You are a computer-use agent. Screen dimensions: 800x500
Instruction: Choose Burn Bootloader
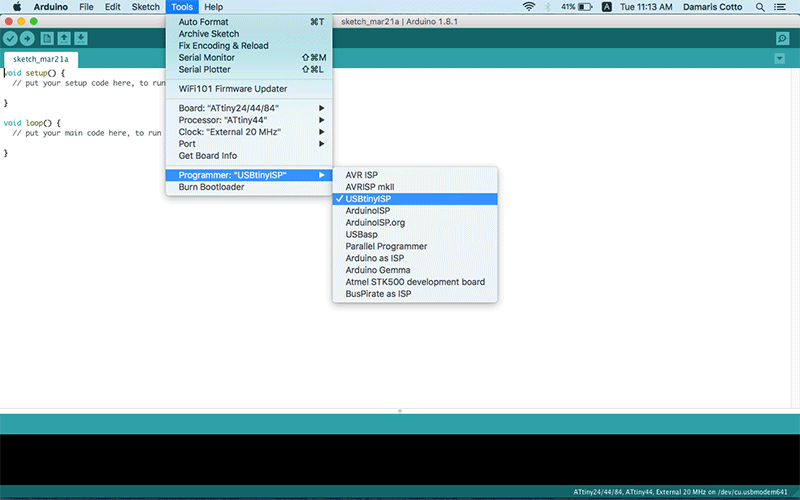click(x=249, y=187)
